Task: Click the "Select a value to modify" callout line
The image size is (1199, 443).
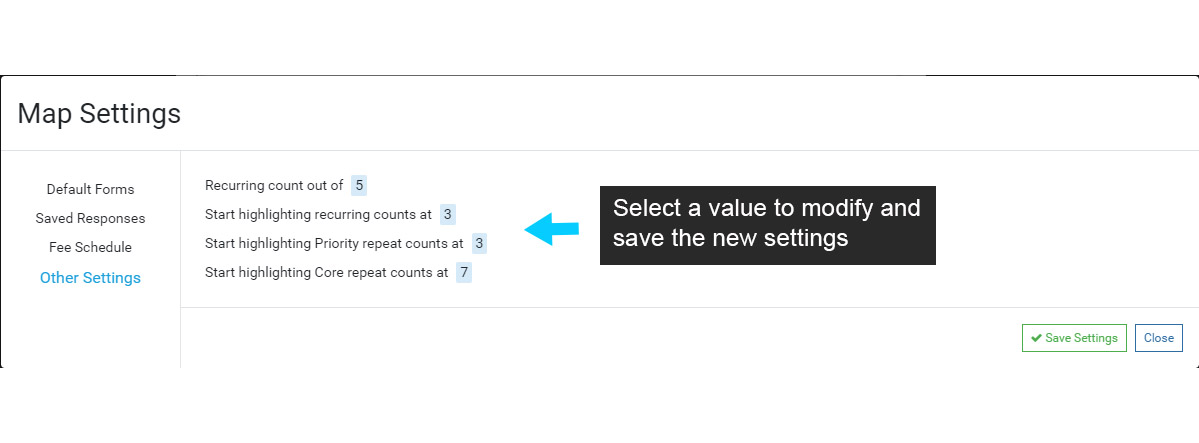Action: point(766,209)
